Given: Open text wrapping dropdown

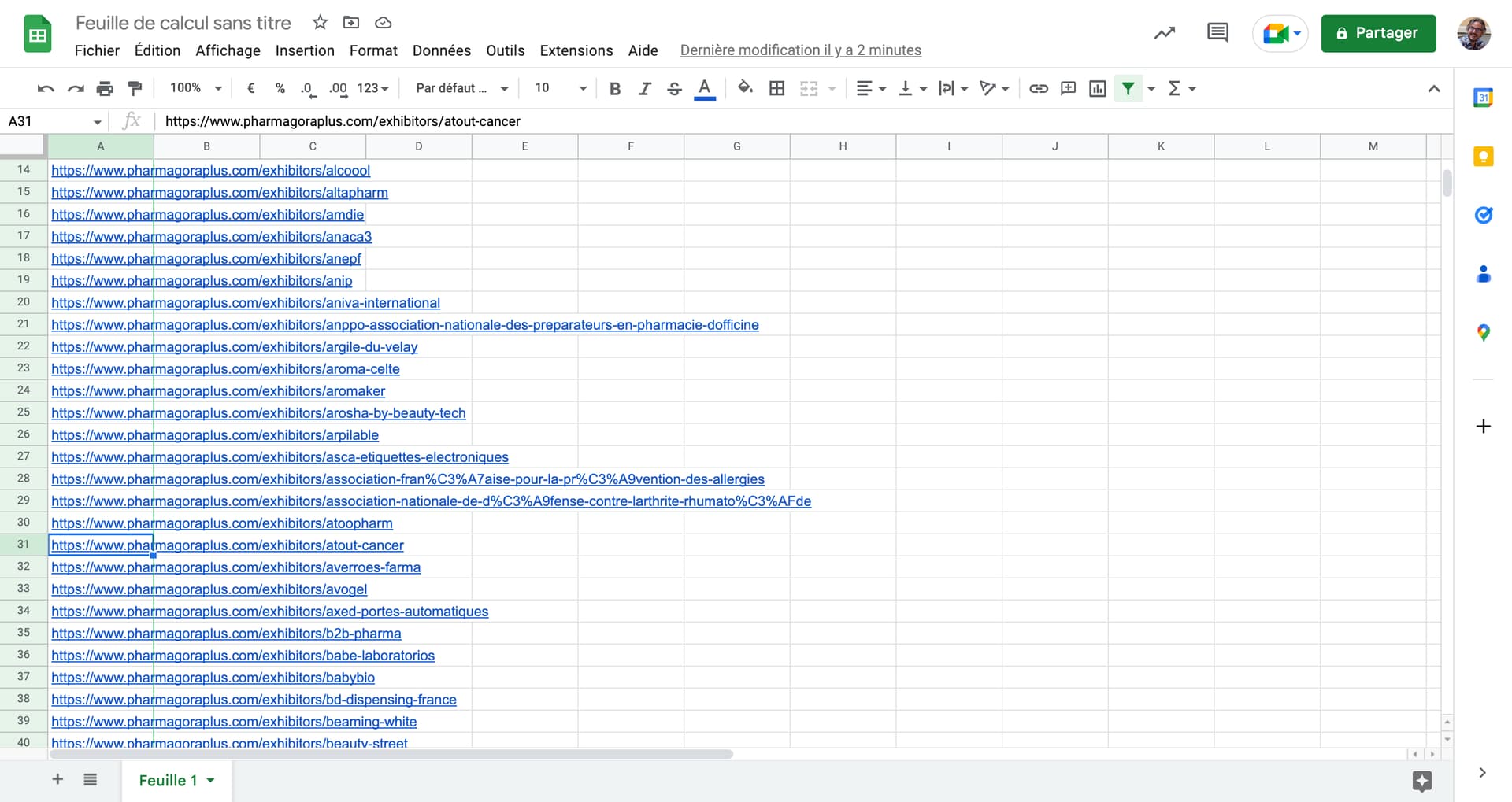Looking at the screenshot, I should pos(953,89).
